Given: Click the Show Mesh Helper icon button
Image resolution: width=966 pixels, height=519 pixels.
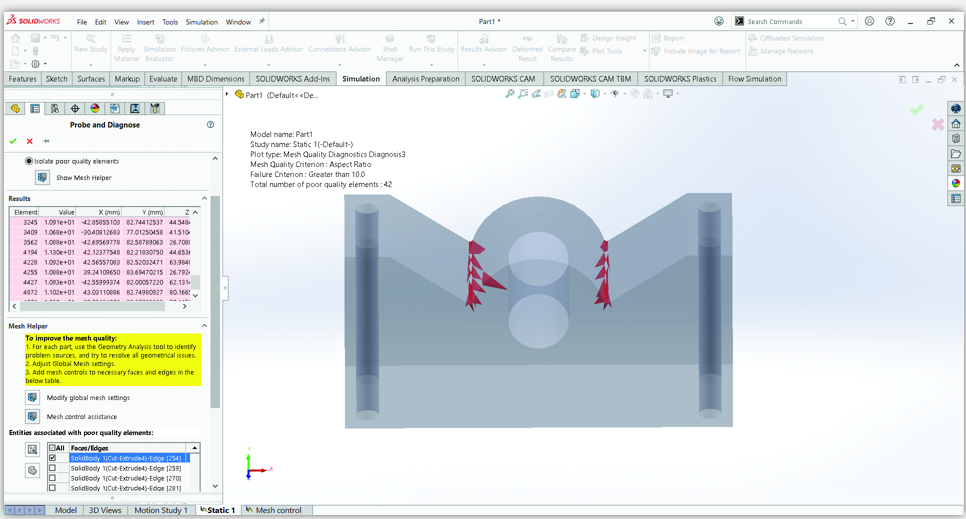Looking at the screenshot, I should point(42,178).
